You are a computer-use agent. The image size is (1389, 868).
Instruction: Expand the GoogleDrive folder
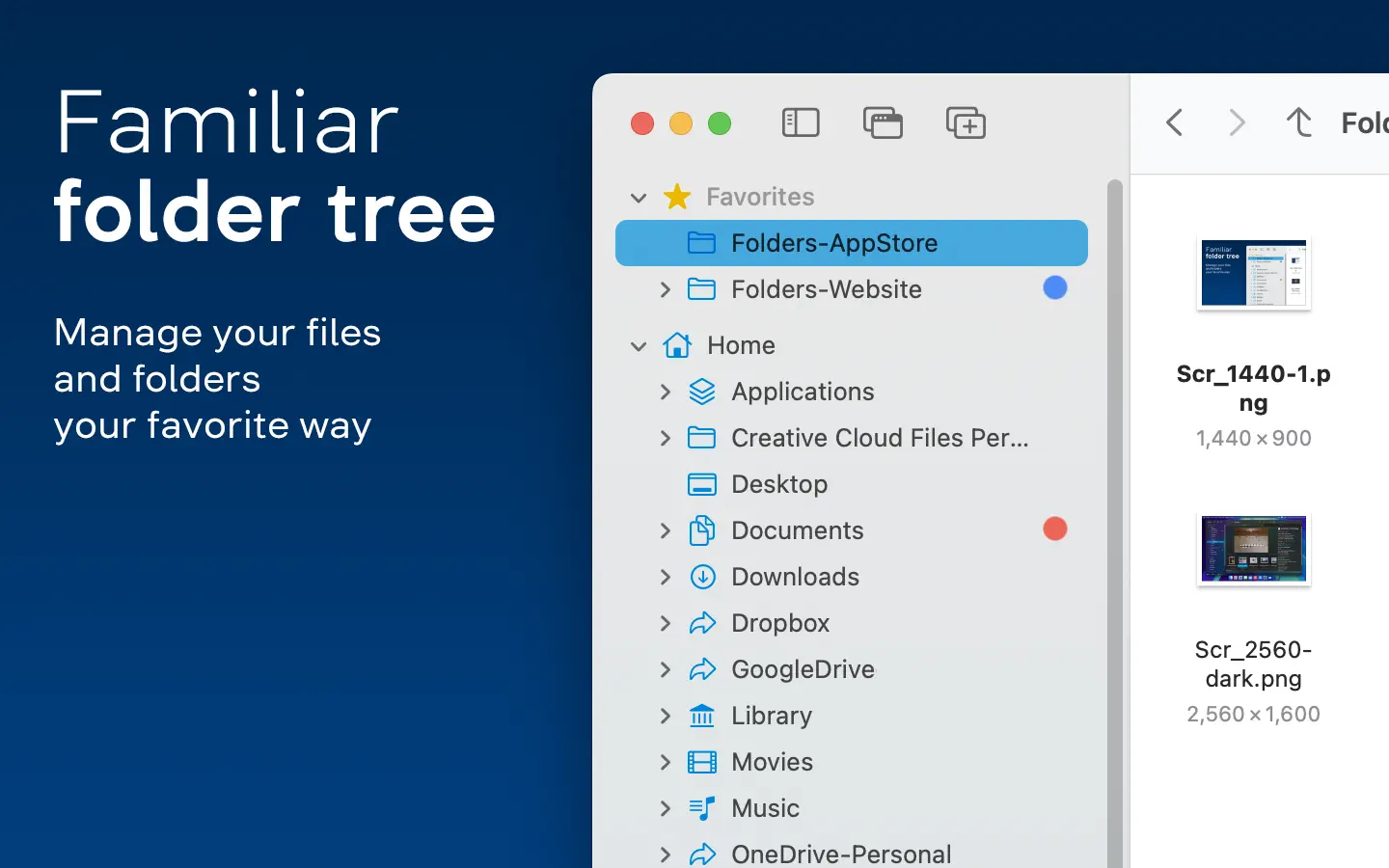665,669
